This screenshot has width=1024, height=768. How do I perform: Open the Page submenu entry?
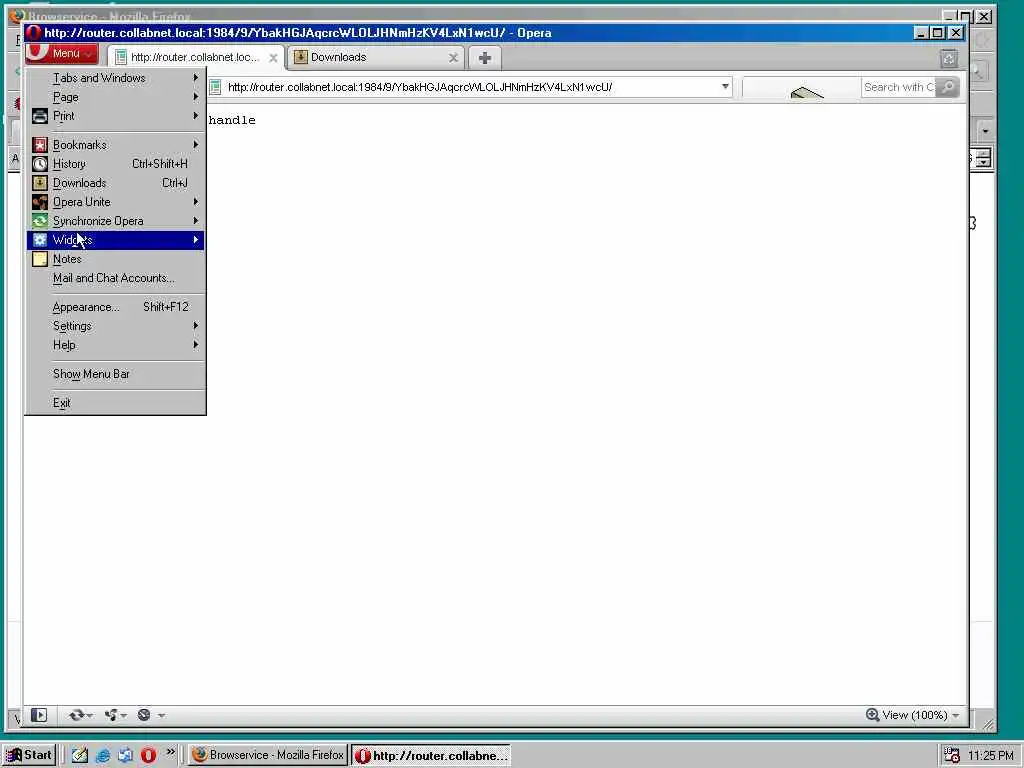click(116, 97)
